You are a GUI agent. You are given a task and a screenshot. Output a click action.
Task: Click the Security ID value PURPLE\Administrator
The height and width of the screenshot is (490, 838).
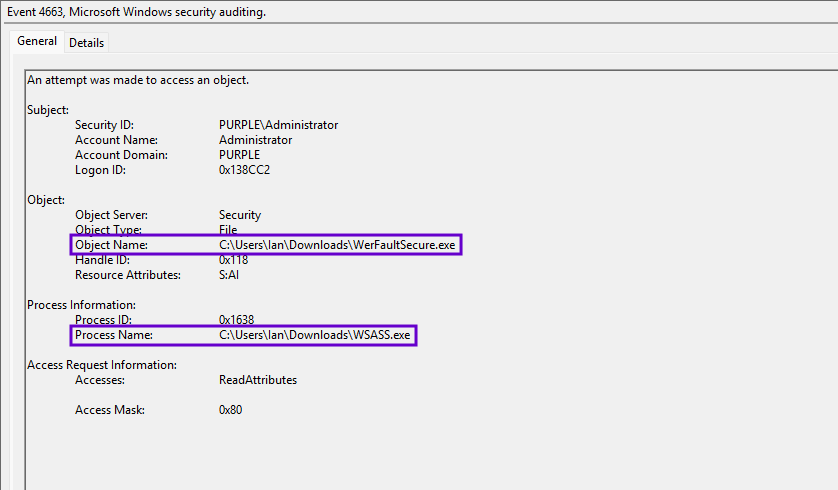pyautogui.click(x=278, y=125)
